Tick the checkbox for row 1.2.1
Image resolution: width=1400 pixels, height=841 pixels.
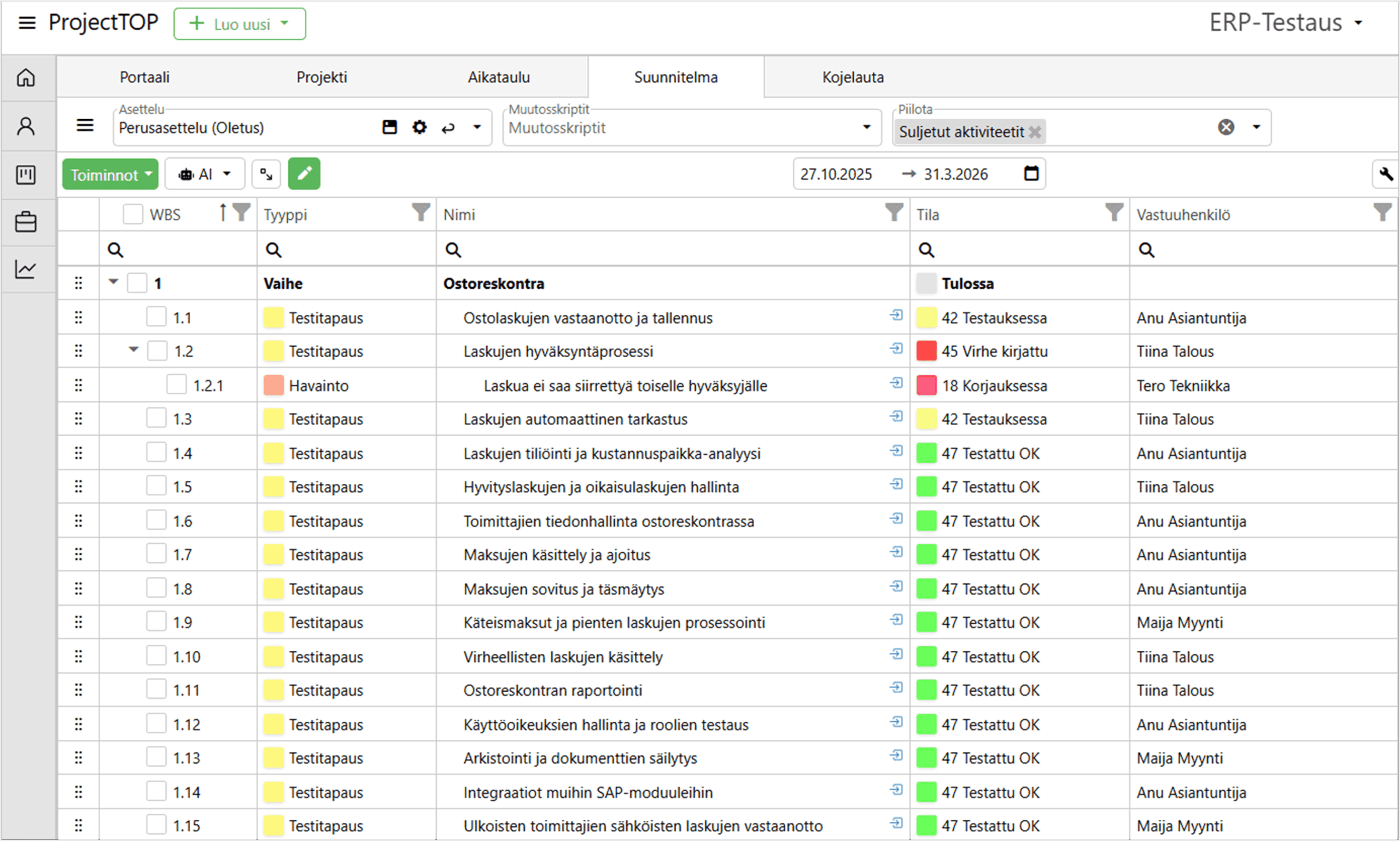(x=176, y=385)
